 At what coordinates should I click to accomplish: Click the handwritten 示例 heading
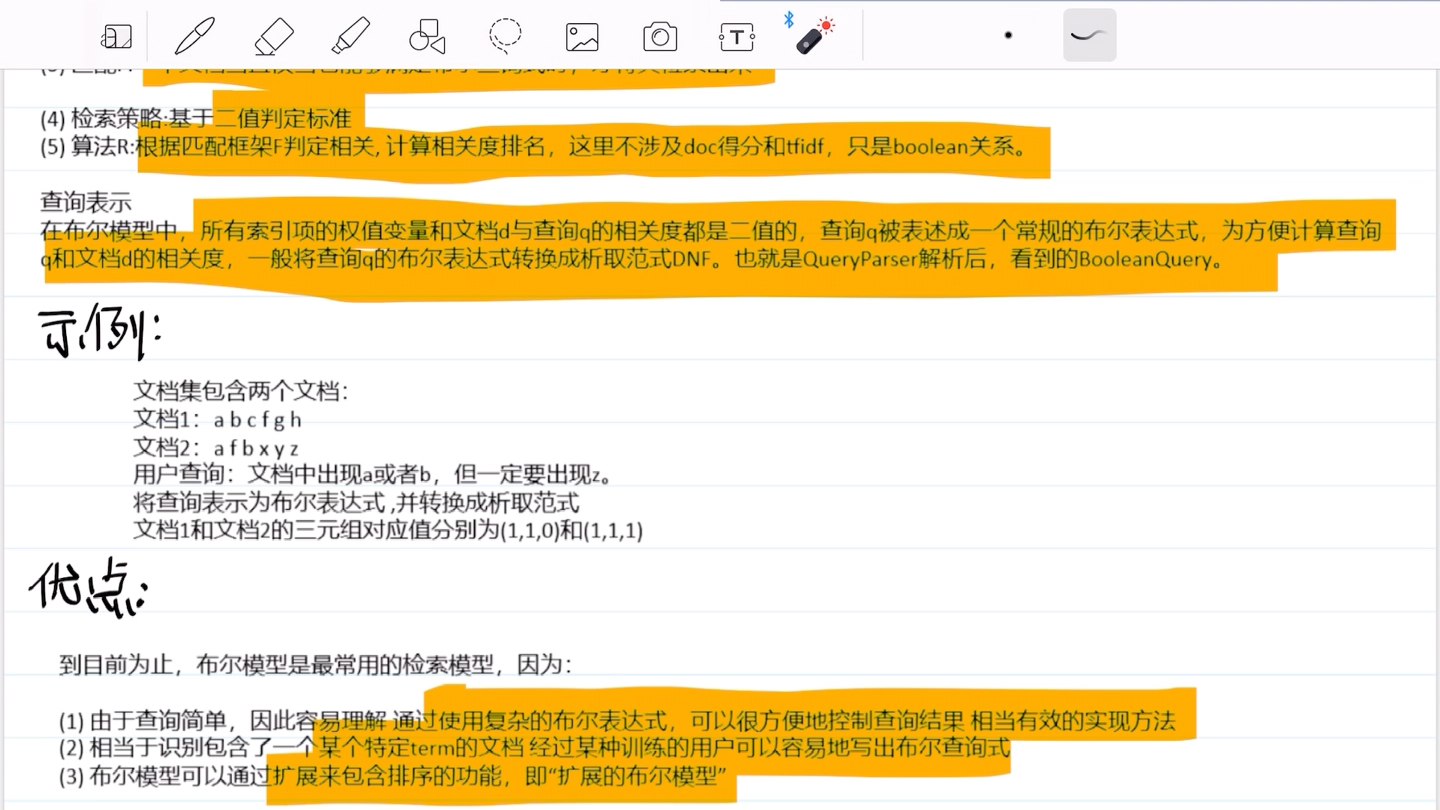pos(99,332)
